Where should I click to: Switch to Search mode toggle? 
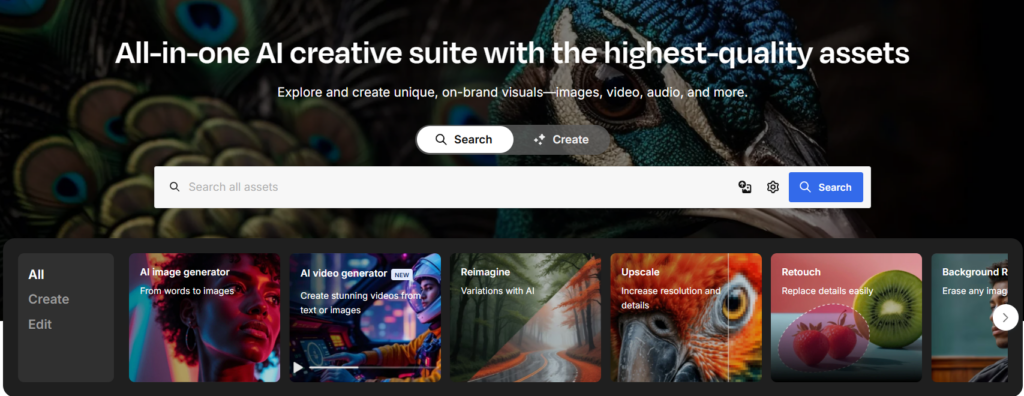[465, 140]
